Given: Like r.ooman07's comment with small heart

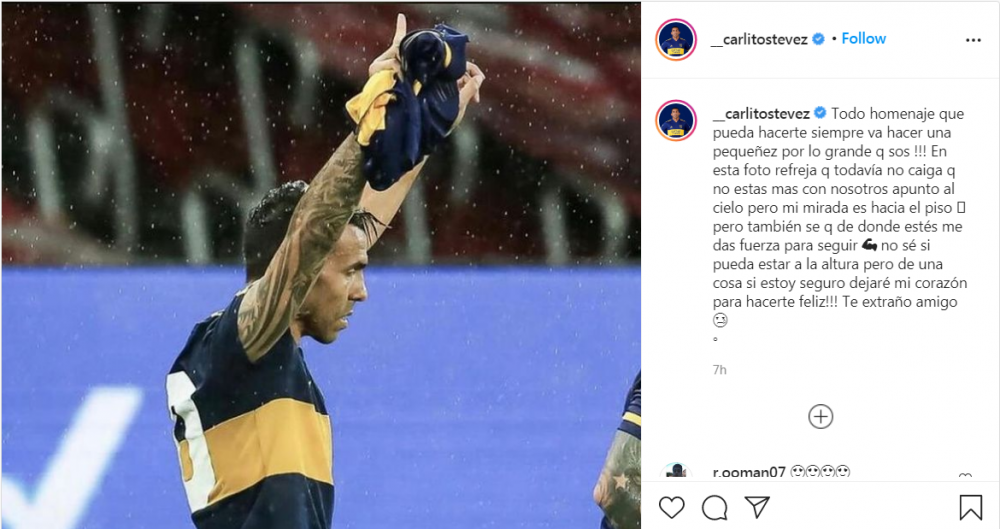Looking at the screenshot, I should pos(965,476).
